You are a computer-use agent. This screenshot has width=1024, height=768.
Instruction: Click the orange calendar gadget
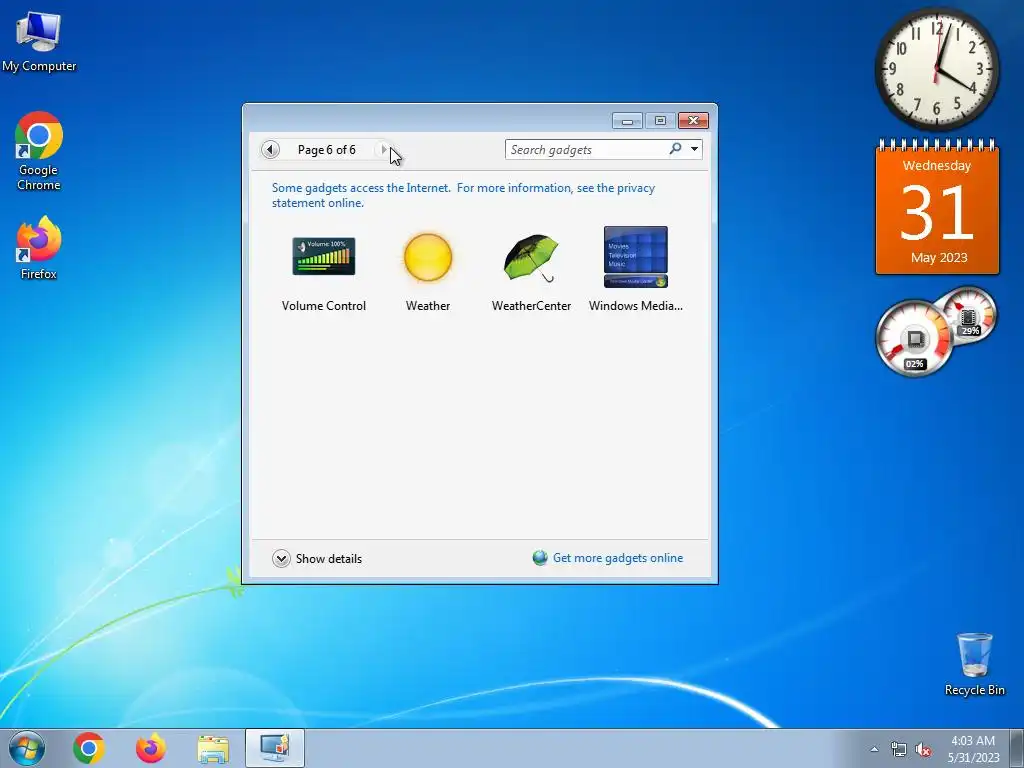[937, 208]
